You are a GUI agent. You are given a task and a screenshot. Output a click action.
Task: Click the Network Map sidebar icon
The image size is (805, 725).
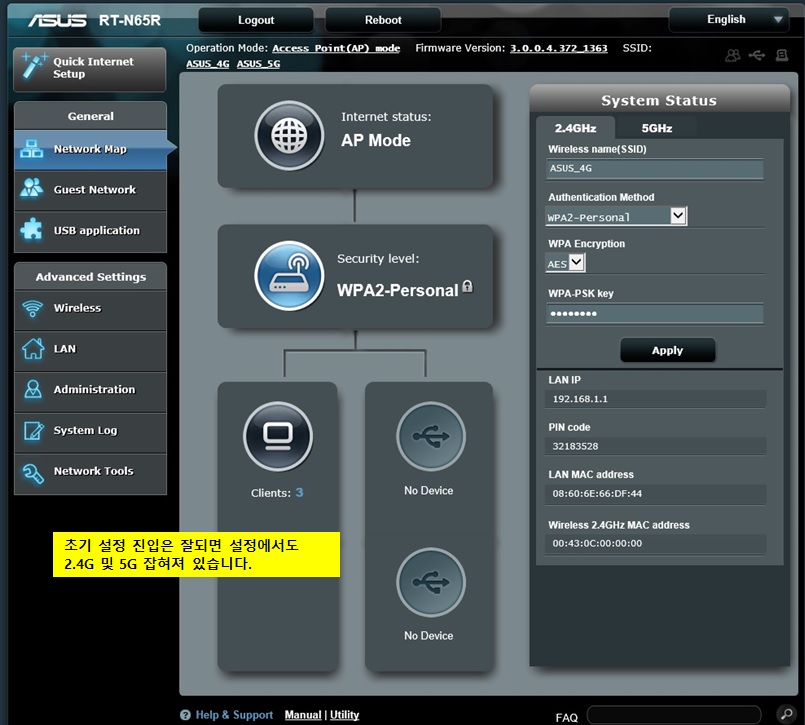[x=32, y=149]
